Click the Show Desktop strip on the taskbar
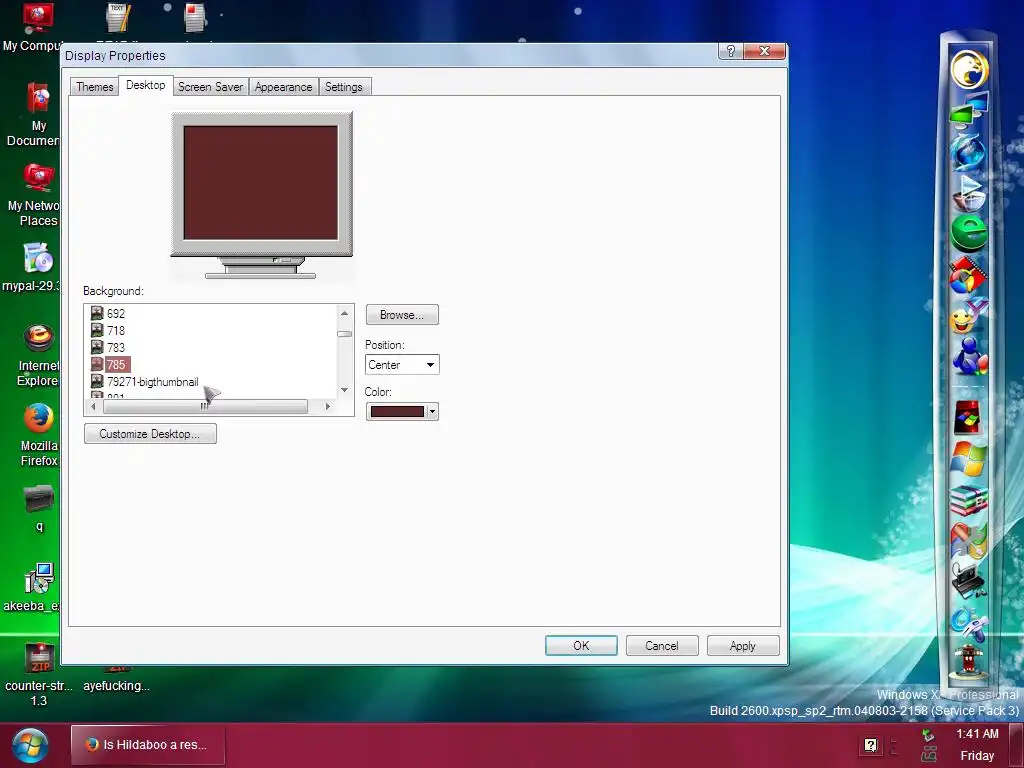1024x768 pixels. coord(1016,745)
